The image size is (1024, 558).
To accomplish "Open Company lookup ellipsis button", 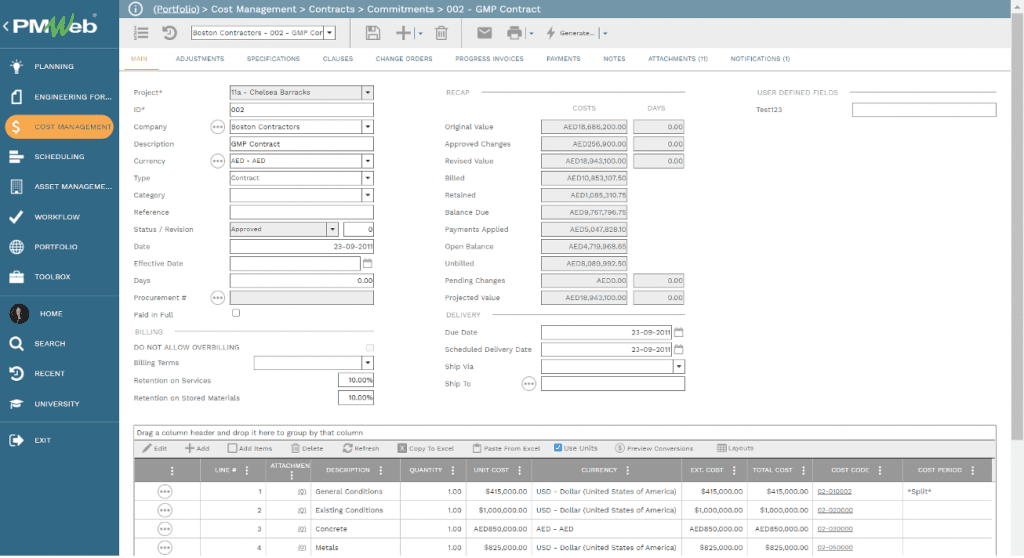I will pyautogui.click(x=217, y=127).
